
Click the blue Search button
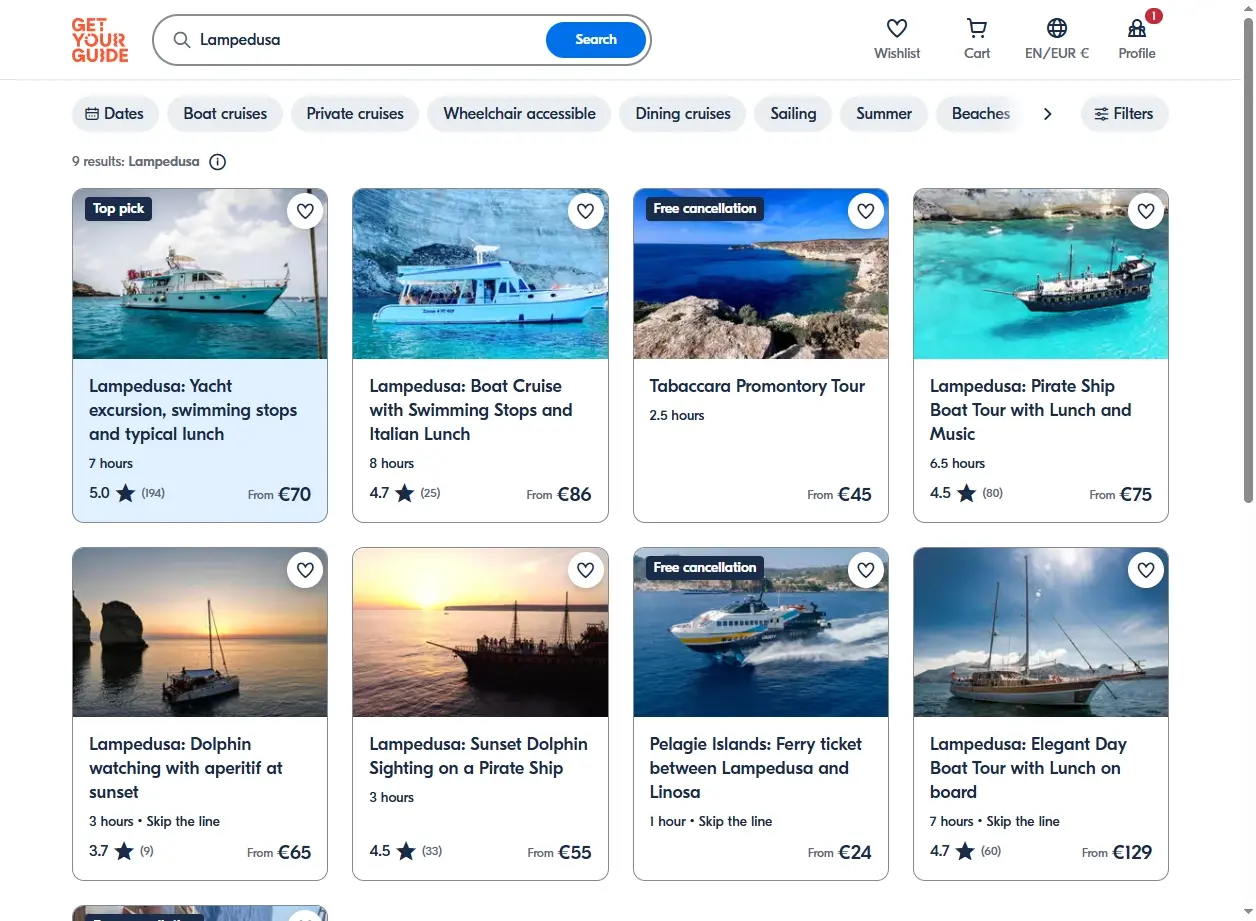596,40
